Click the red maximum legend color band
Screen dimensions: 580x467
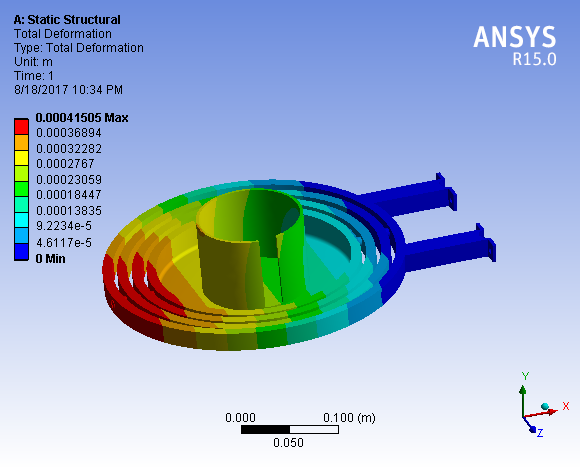tap(21, 127)
